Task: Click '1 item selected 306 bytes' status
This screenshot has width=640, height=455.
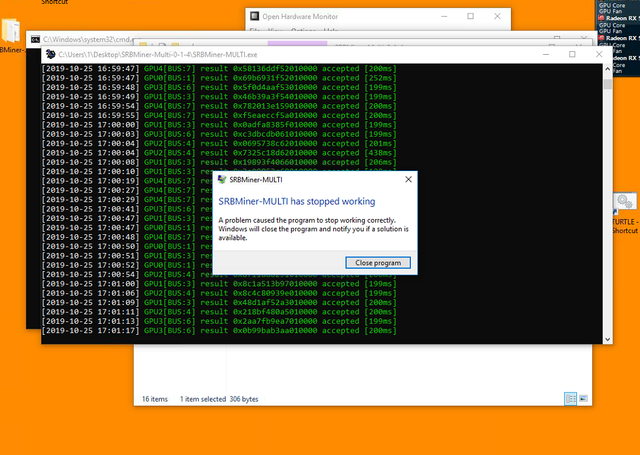Action: tap(219, 399)
